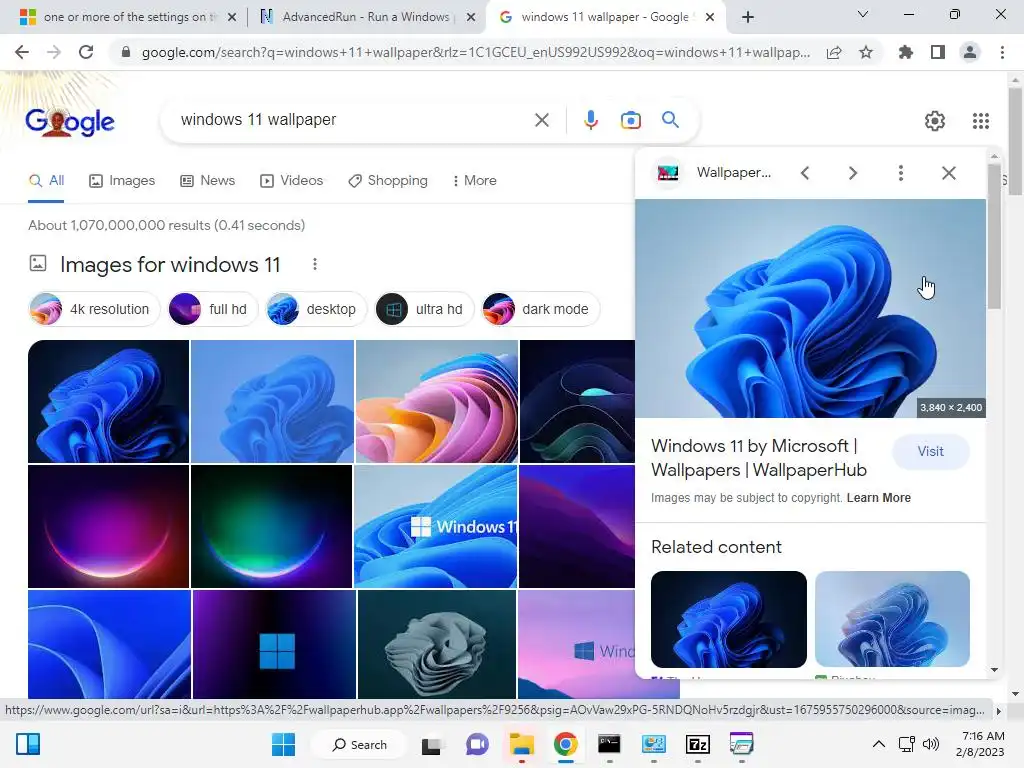Open the clock showing 7:16 AM
Viewport: 1024px width, 768px height.
pos(980,744)
